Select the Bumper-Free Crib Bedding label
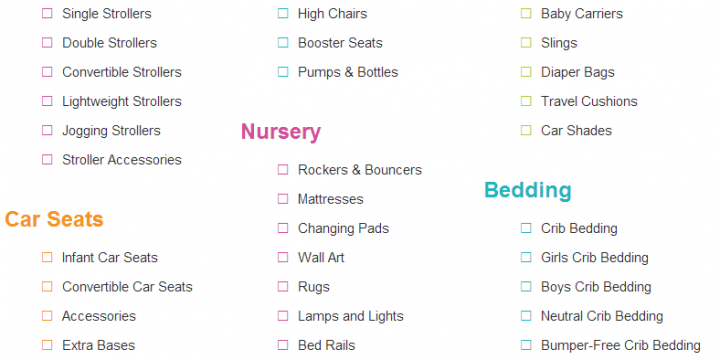 click(x=621, y=345)
